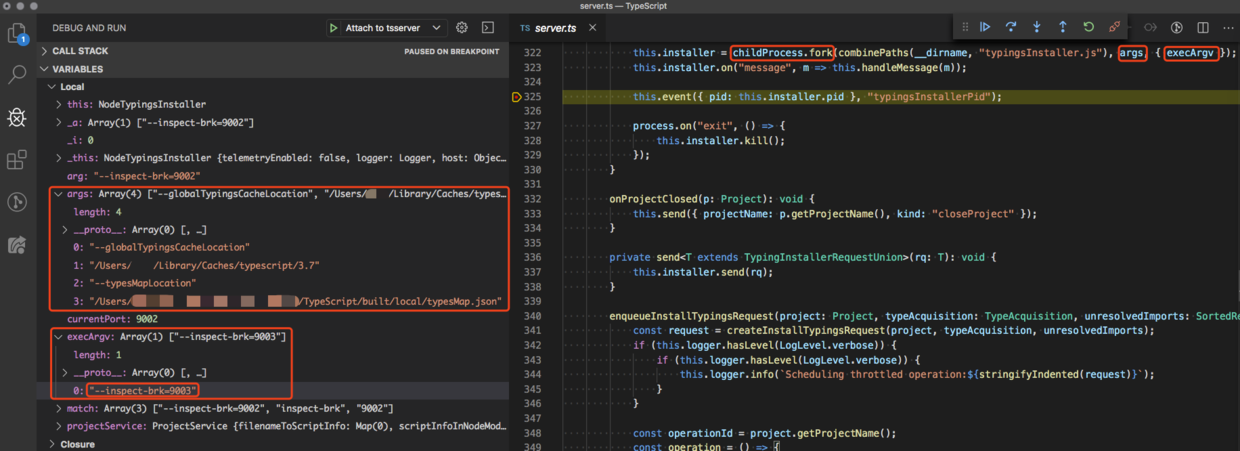The height and width of the screenshot is (451, 1240).
Task: Select the server.ts editor tab
Action: [555, 28]
